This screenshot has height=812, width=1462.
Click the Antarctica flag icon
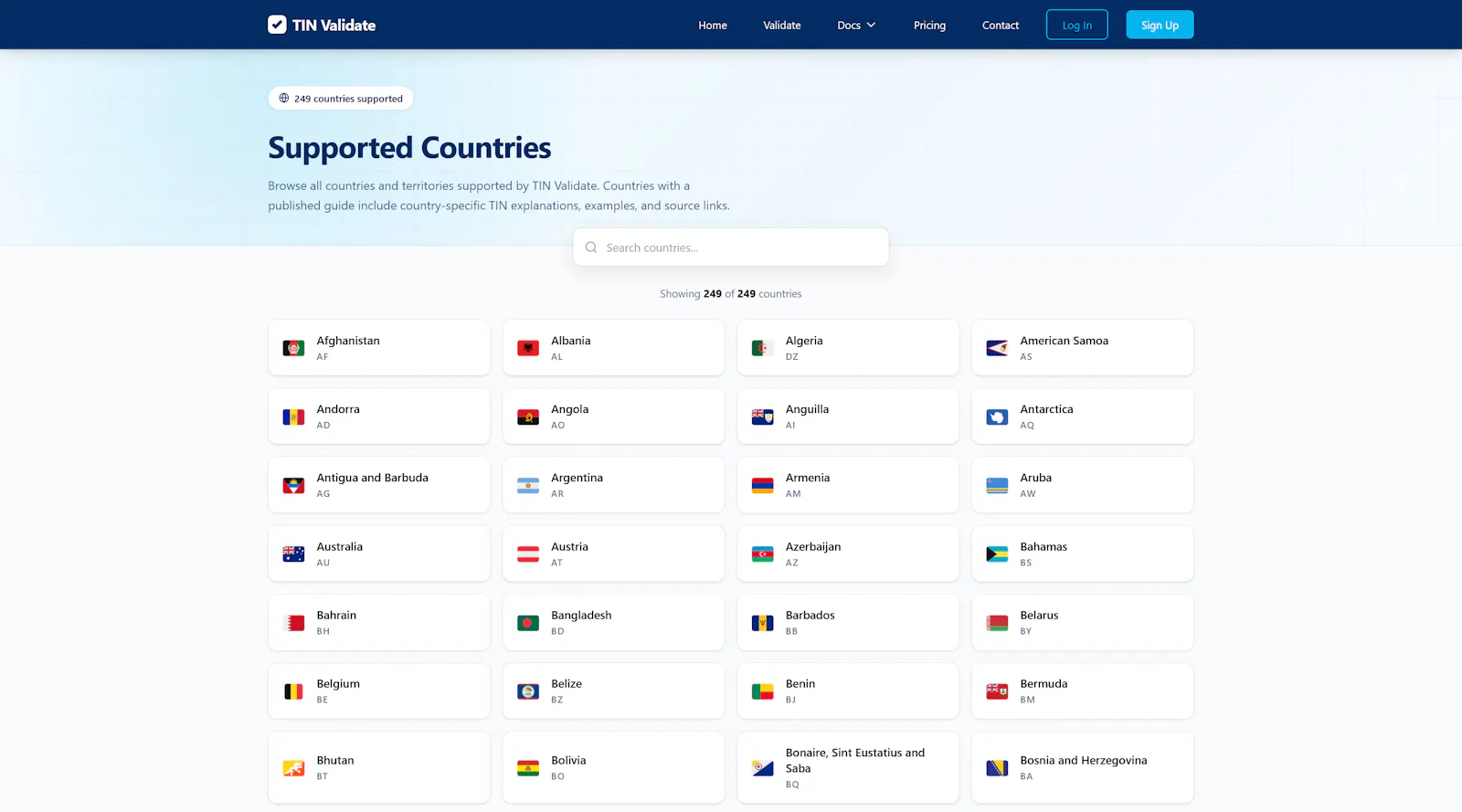click(x=997, y=417)
